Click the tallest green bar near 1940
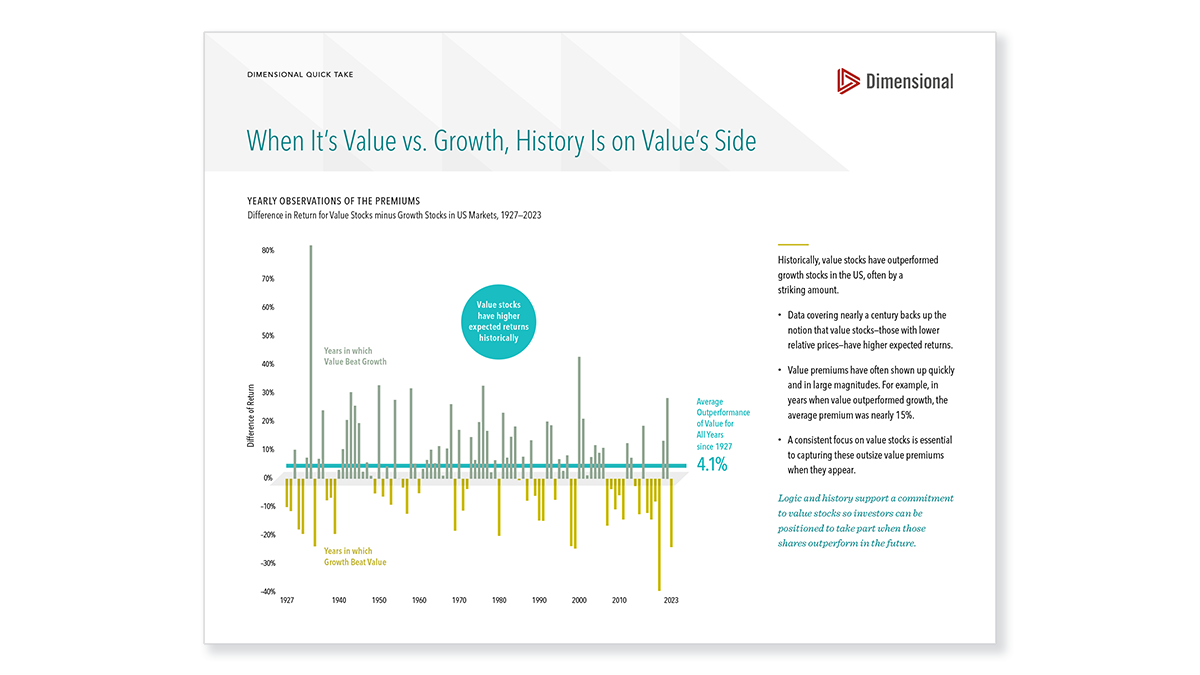 coord(310,360)
